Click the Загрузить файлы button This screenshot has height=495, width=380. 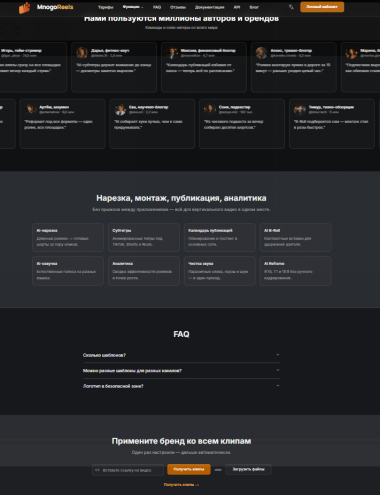(x=248, y=469)
